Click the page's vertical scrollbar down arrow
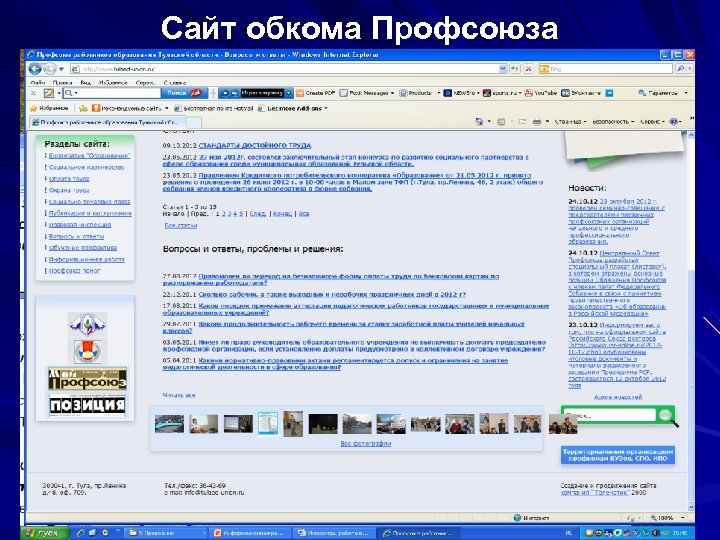 [x=691, y=507]
